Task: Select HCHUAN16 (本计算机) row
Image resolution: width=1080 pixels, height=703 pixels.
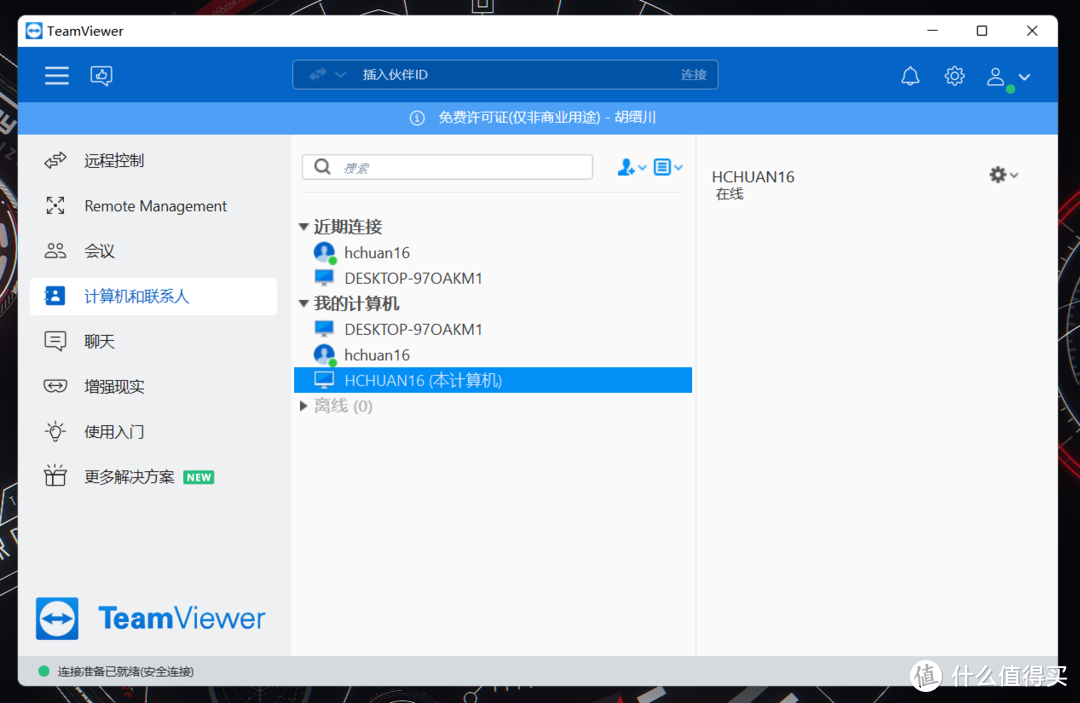Action: [493, 380]
